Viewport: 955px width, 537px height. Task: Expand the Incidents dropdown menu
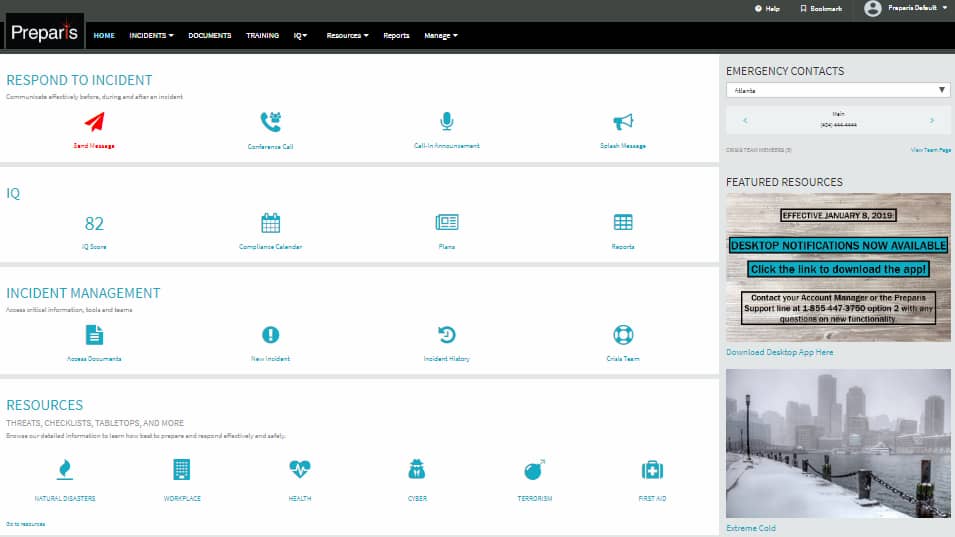[151, 36]
